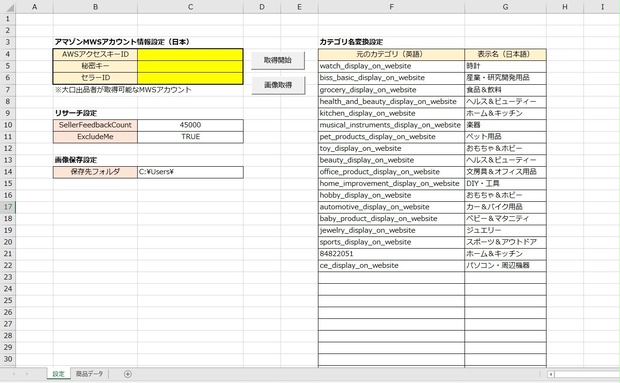Select the yellow セラーID input cell
620x383 pixels.
[190, 78]
